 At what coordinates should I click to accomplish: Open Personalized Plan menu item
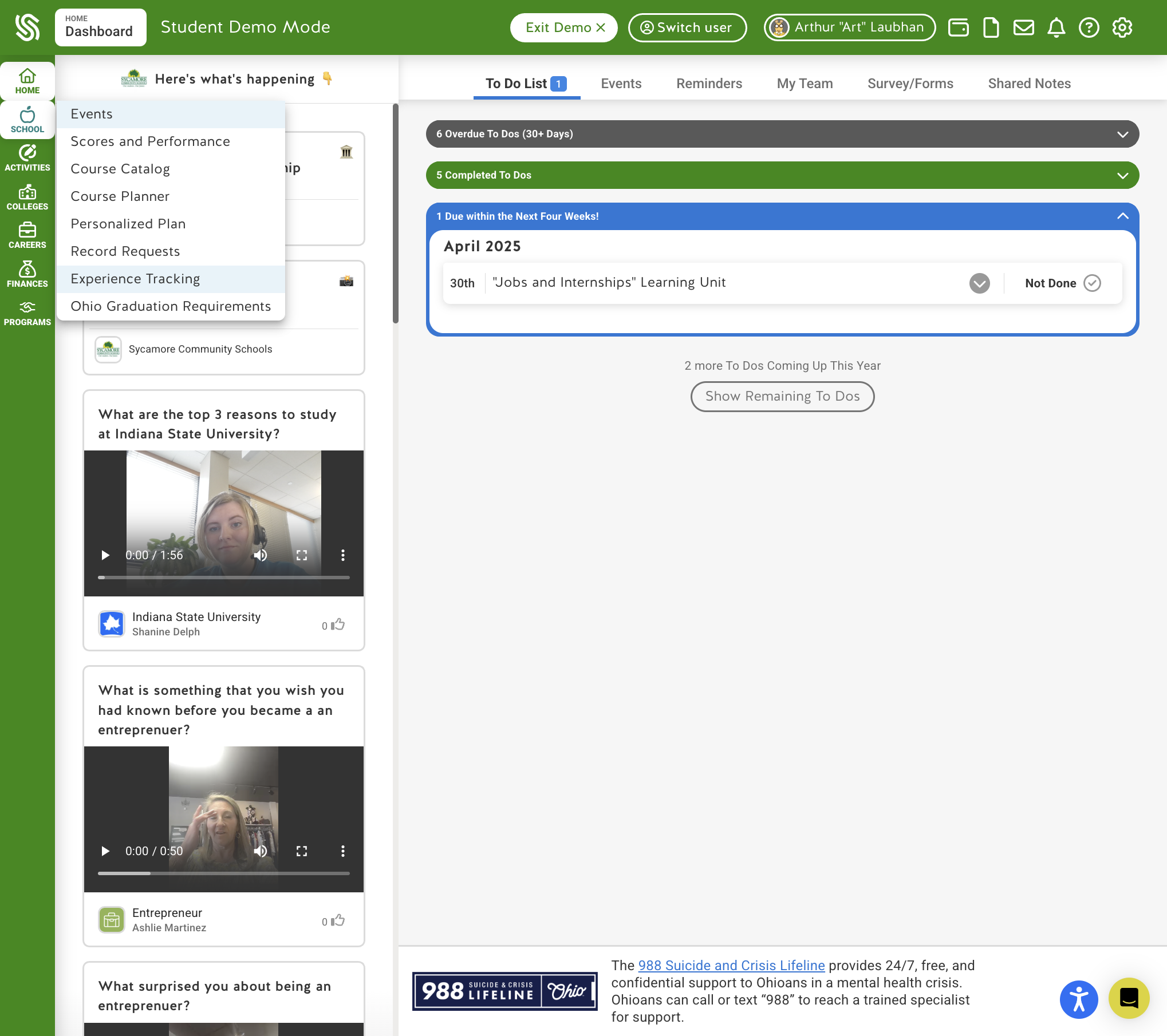[x=171, y=224]
